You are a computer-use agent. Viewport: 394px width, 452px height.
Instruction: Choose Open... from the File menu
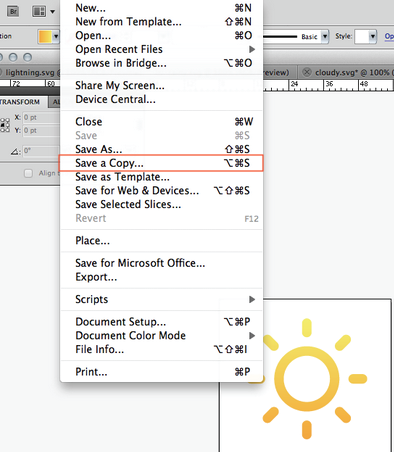click(161, 35)
